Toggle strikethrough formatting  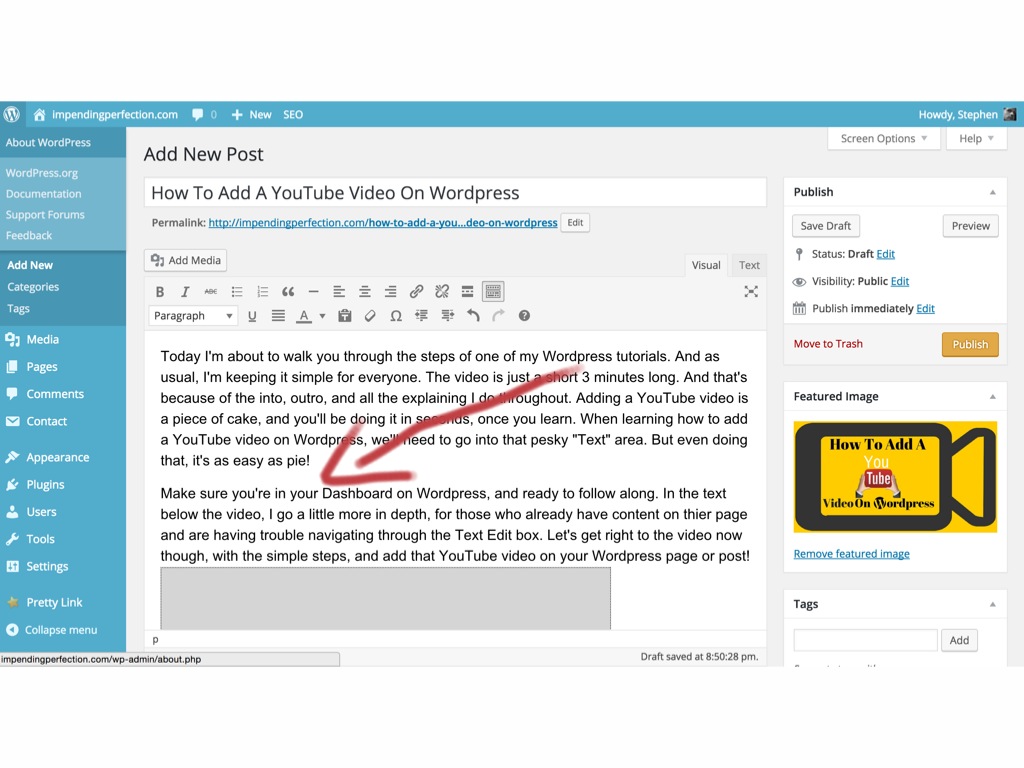coord(211,292)
